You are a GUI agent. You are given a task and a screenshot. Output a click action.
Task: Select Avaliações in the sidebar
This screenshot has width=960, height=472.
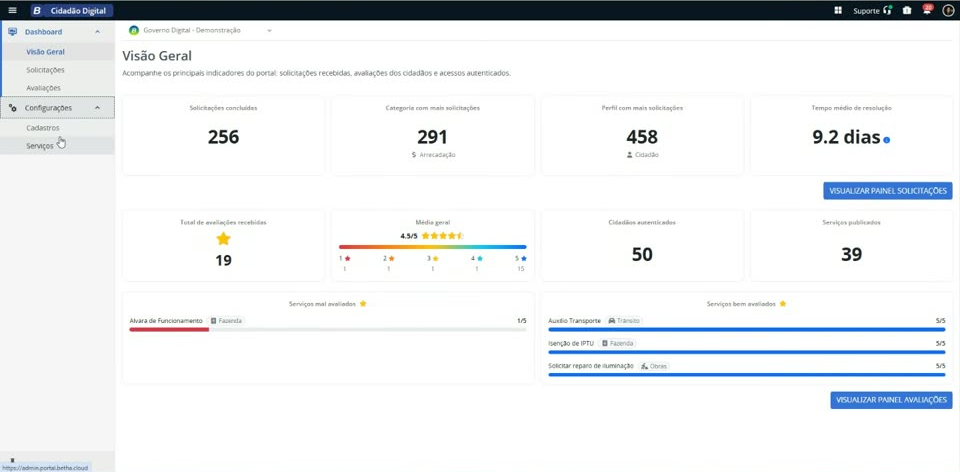[43, 88]
